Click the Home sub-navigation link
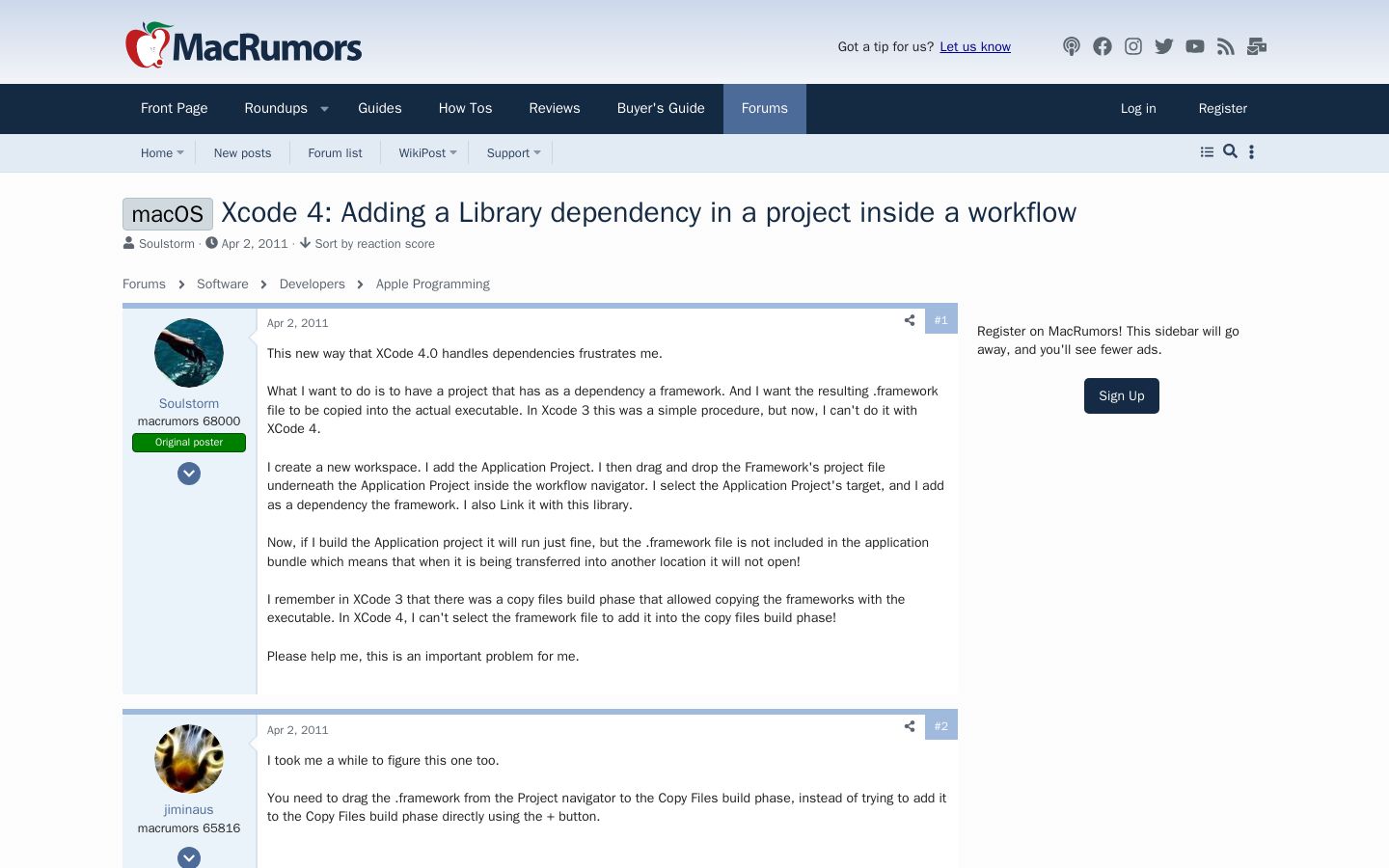Screen dimensions: 1389x868 tap(156, 152)
